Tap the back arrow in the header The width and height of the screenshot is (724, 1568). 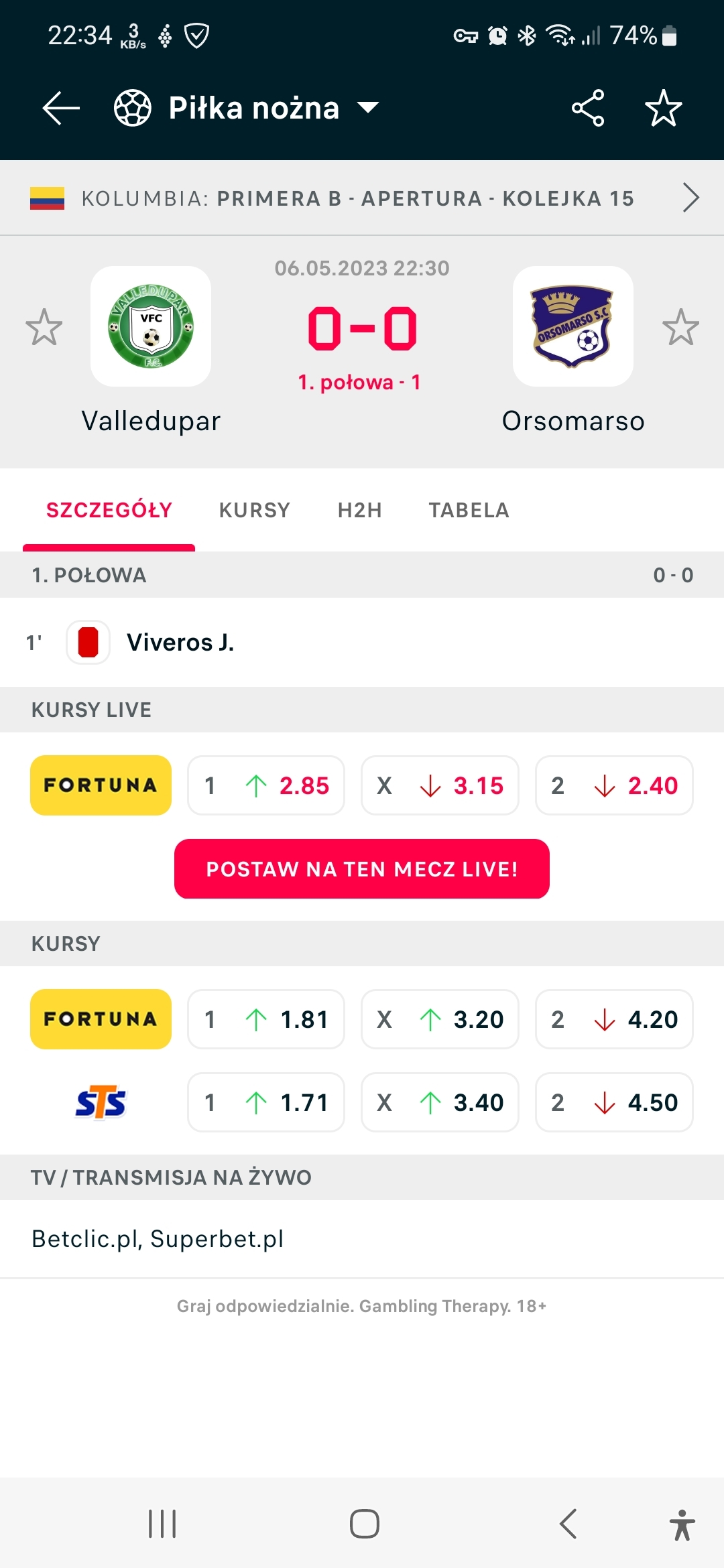pos(61,108)
